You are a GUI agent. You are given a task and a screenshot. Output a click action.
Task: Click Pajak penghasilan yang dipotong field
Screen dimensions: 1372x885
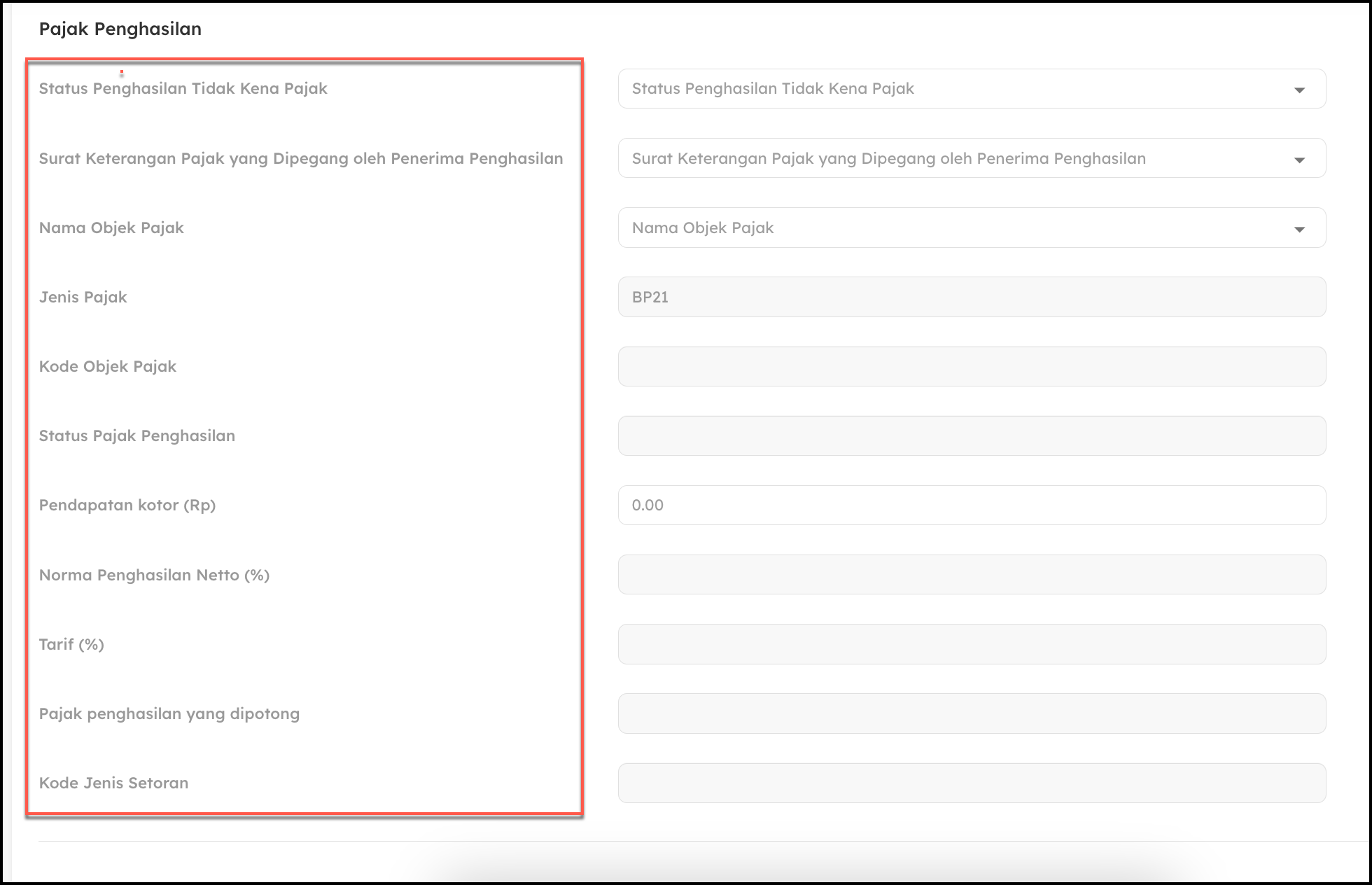click(x=972, y=713)
